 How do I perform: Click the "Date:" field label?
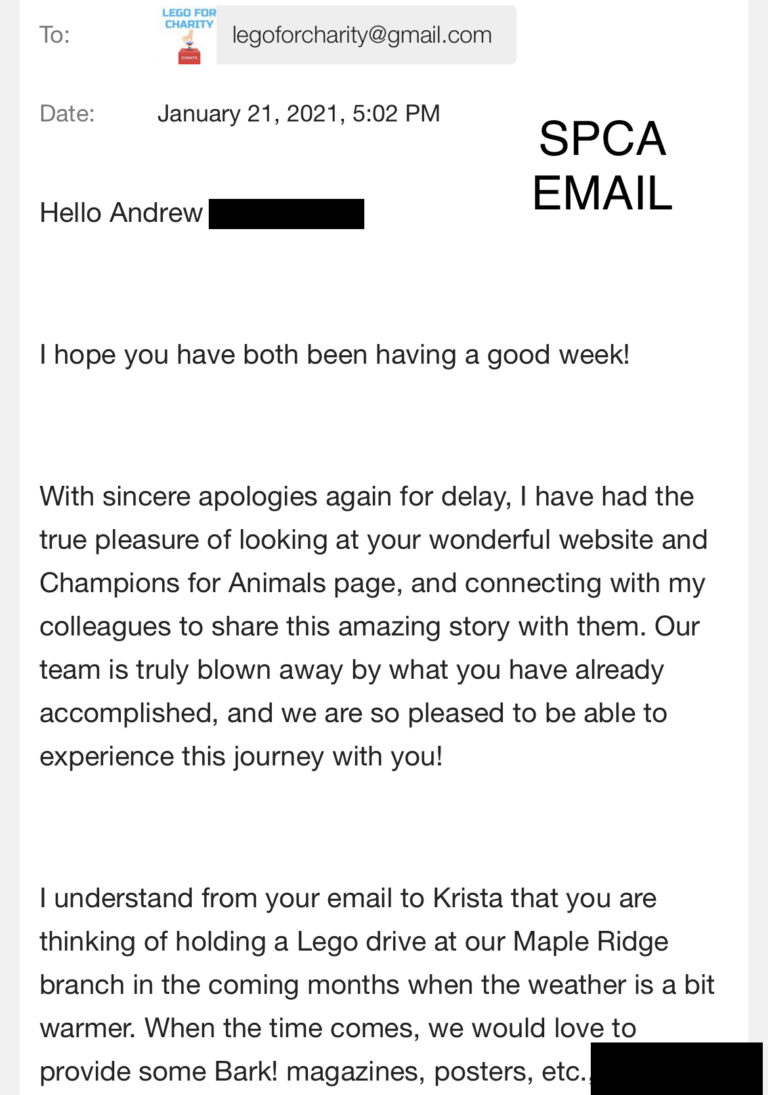(67, 113)
